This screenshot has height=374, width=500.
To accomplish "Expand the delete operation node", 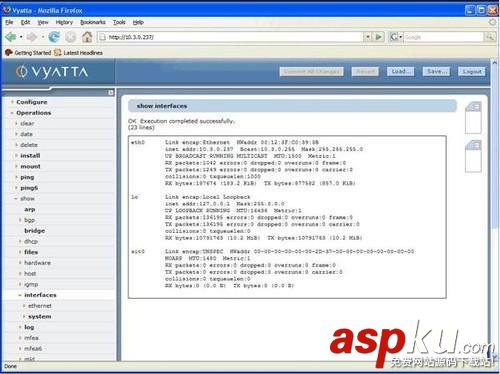I will coord(16,145).
